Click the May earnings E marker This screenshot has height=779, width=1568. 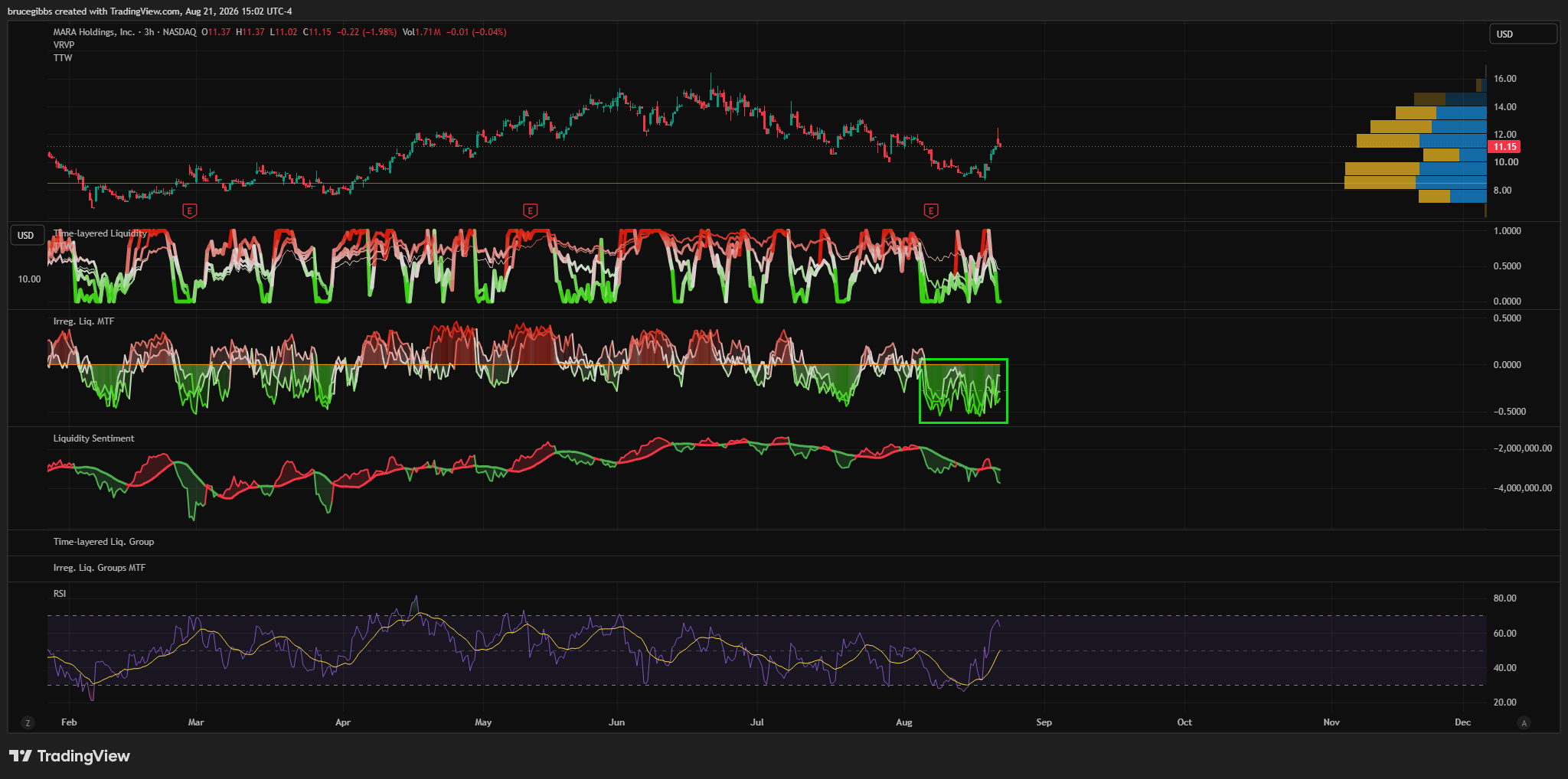click(530, 210)
